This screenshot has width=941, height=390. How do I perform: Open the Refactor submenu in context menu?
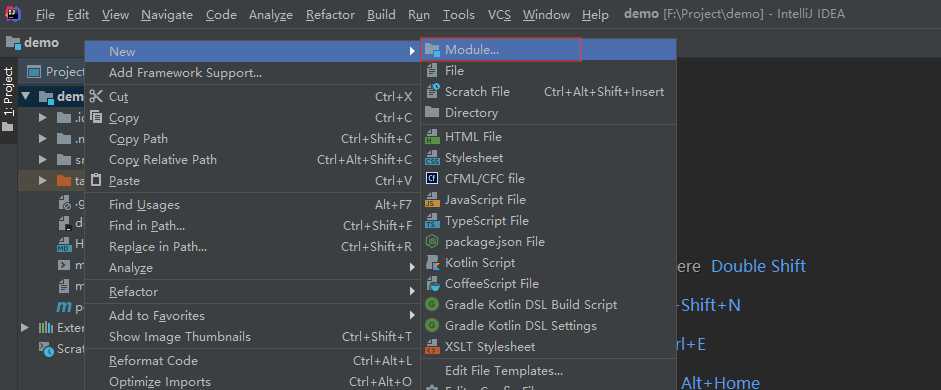pyautogui.click(x=252, y=292)
